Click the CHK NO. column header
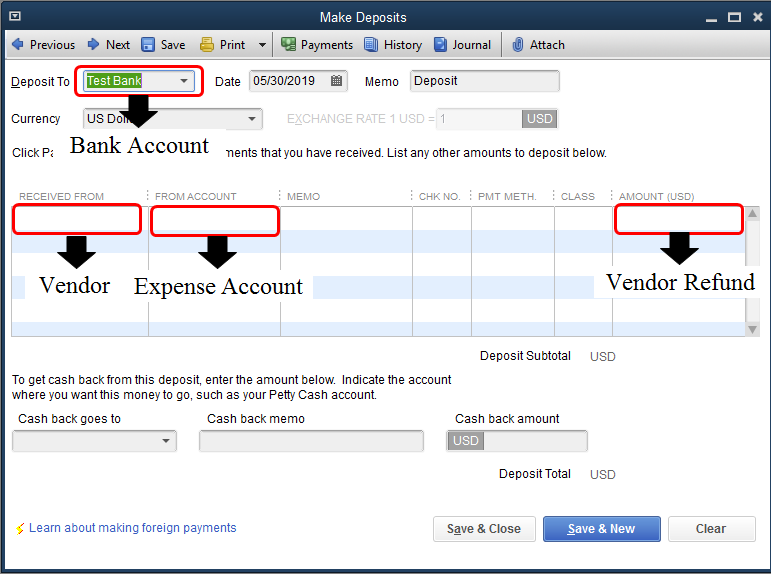This screenshot has height=574, width=771. point(439,196)
